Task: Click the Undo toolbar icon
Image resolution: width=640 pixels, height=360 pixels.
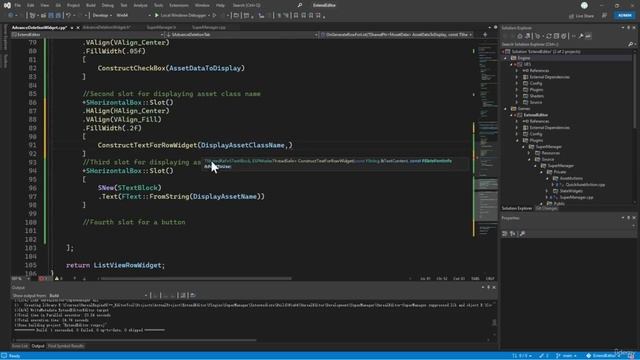Action: (x=68, y=16)
